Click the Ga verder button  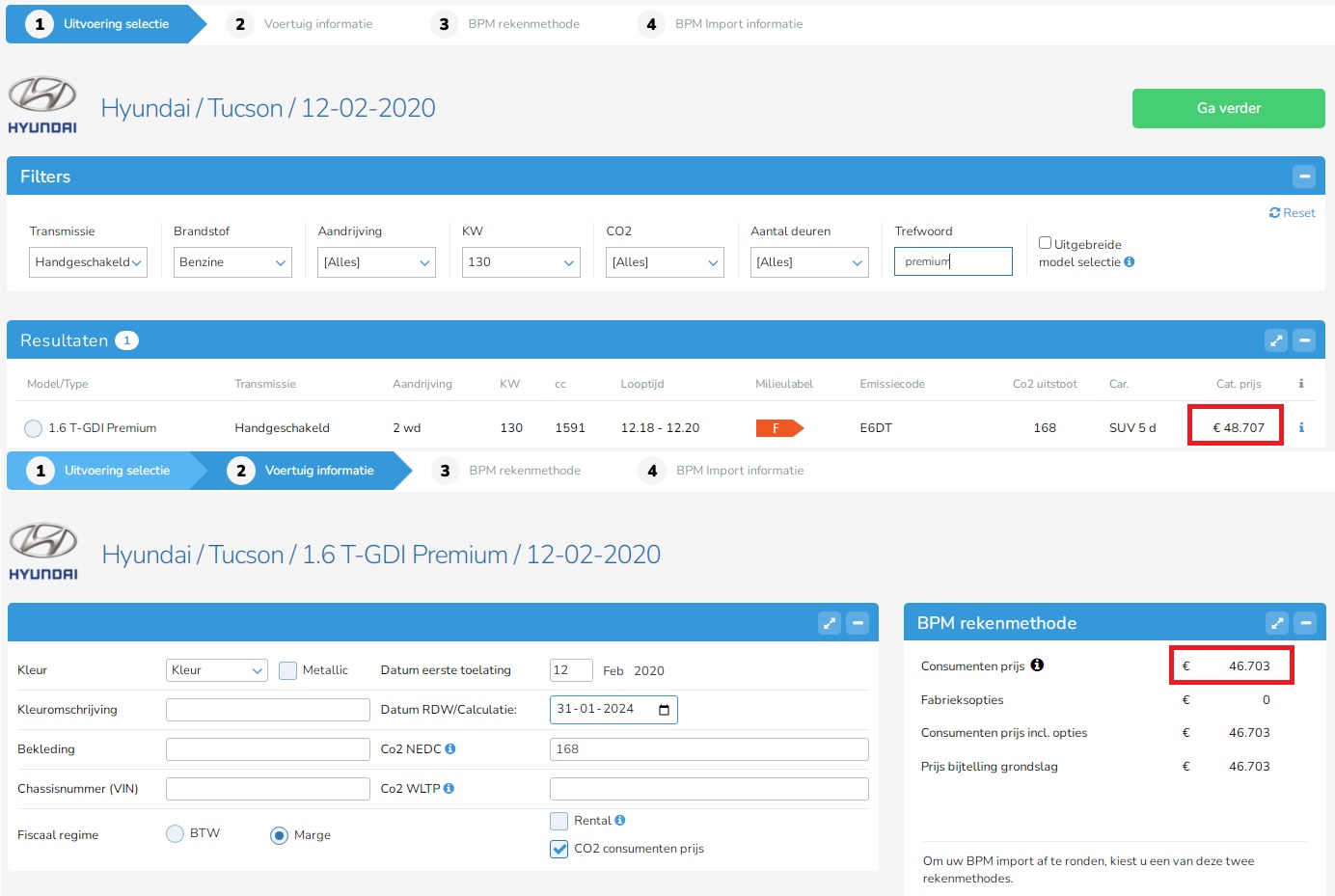[x=1229, y=108]
